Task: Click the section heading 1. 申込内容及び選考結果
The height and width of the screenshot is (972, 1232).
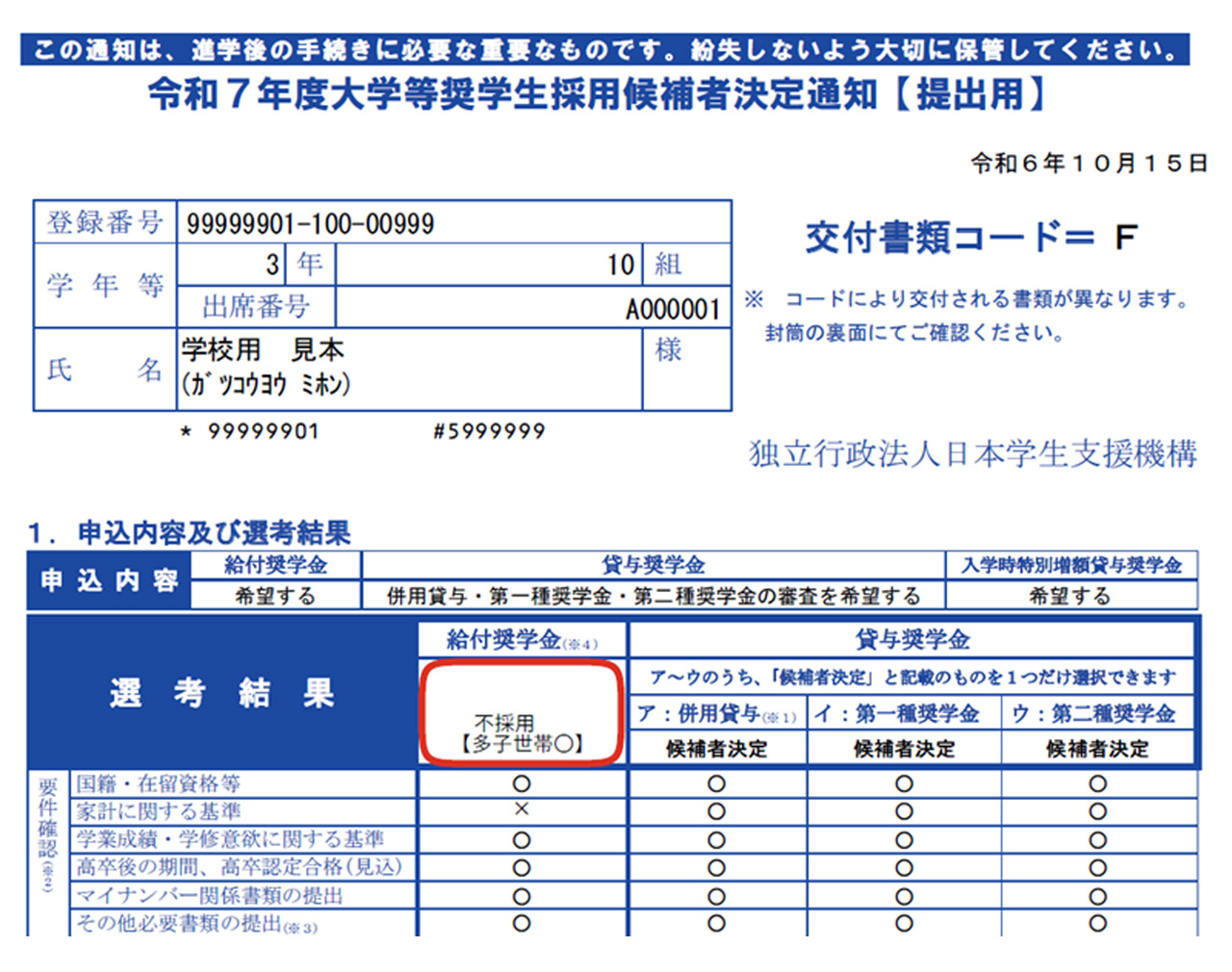Action: [x=190, y=532]
